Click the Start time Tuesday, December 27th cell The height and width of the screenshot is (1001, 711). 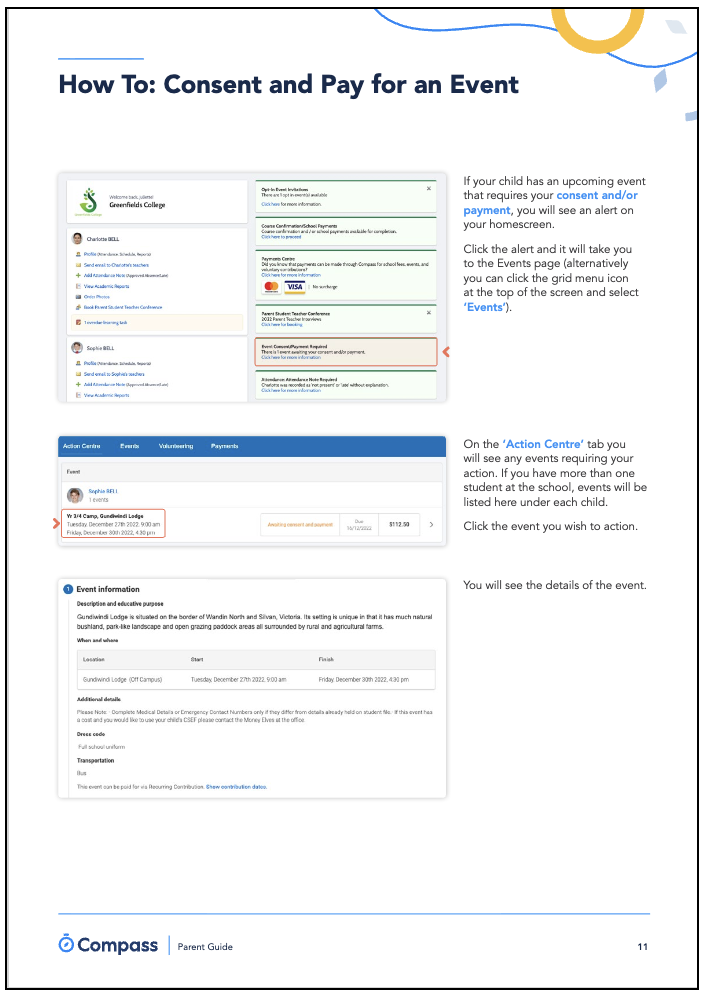coord(239,679)
